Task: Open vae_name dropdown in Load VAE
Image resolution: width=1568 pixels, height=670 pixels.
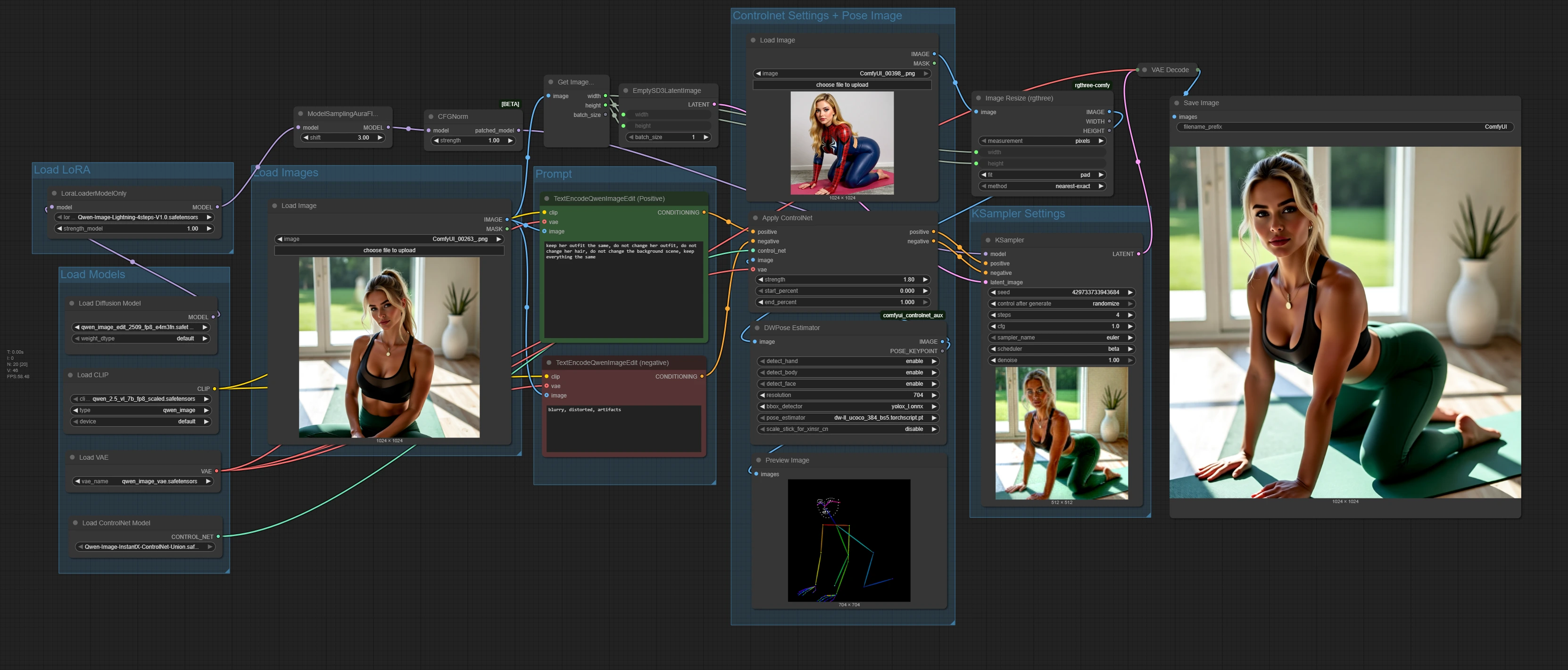Action: (x=143, y=481)
